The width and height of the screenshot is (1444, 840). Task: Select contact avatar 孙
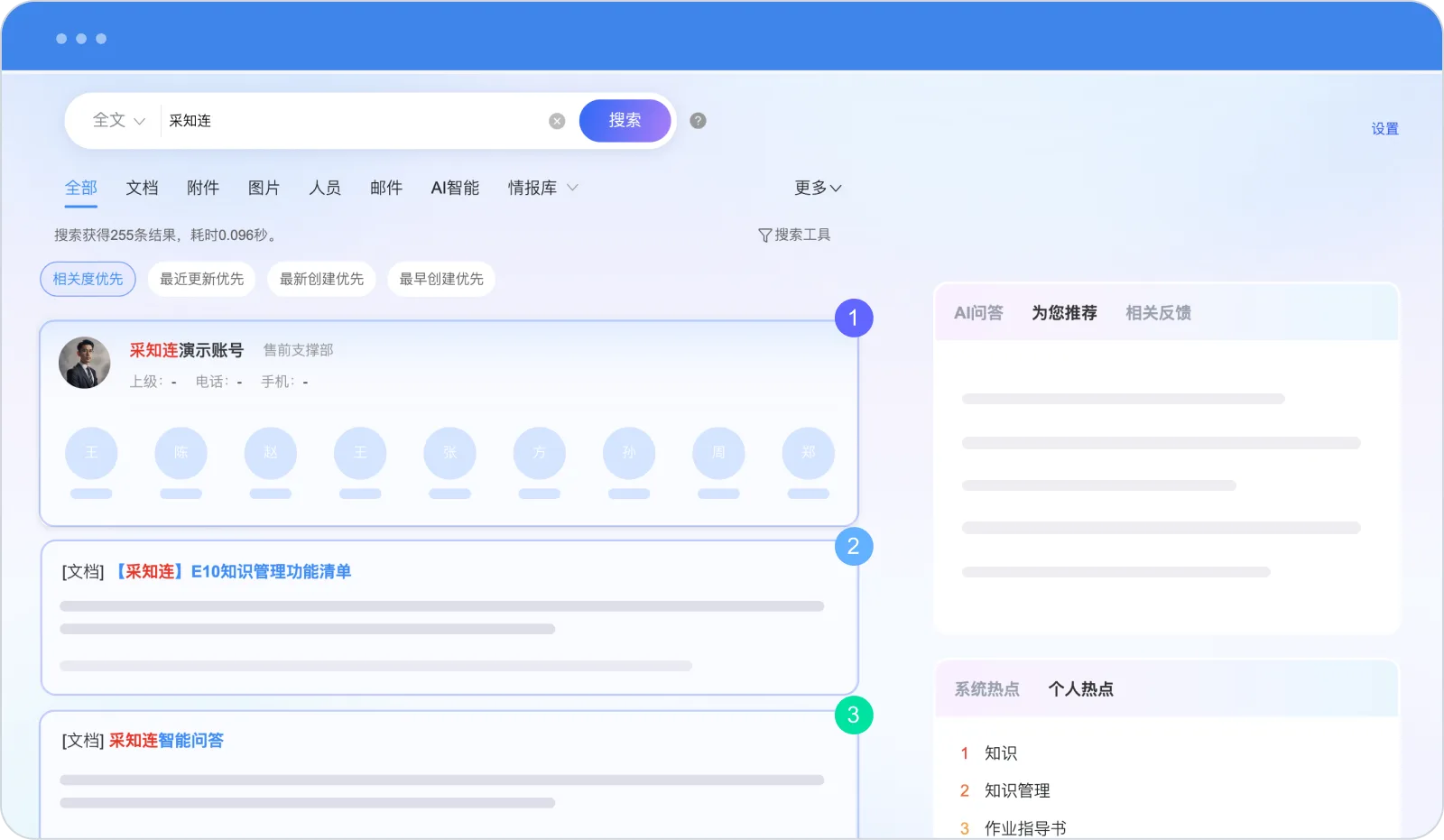[x=629, y=453]
